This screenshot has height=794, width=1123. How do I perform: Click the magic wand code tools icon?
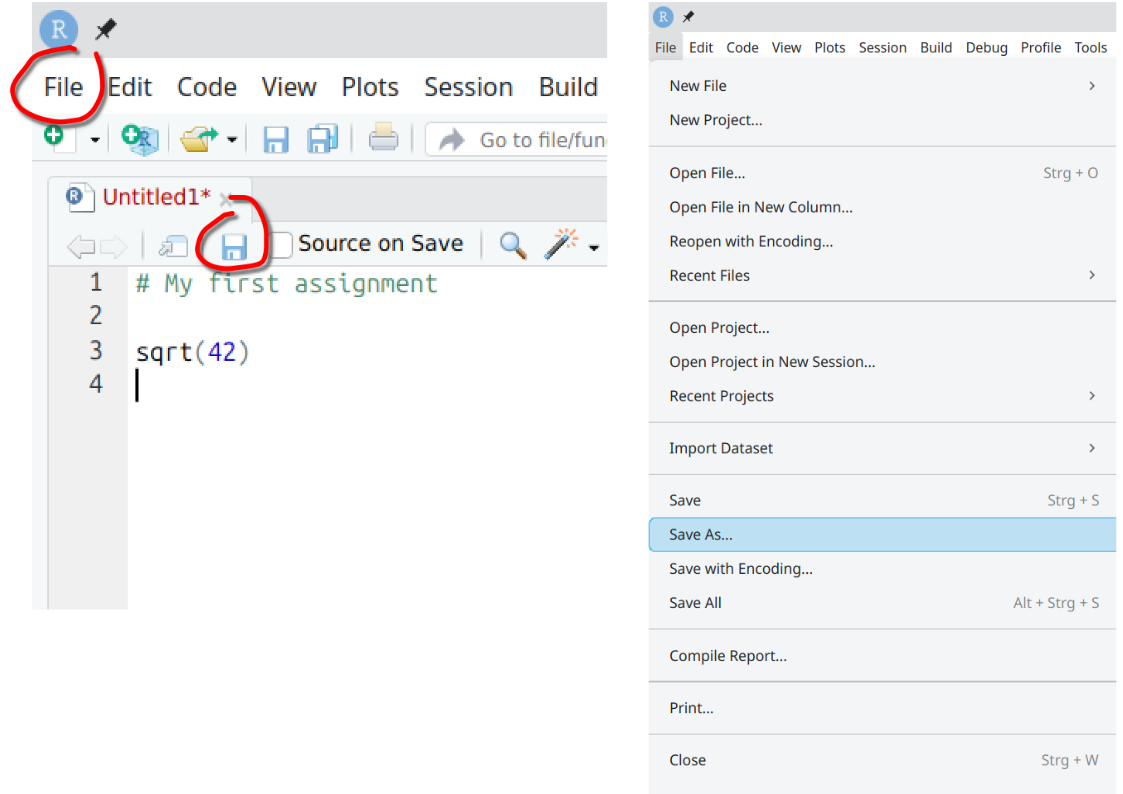coord(561,243)
